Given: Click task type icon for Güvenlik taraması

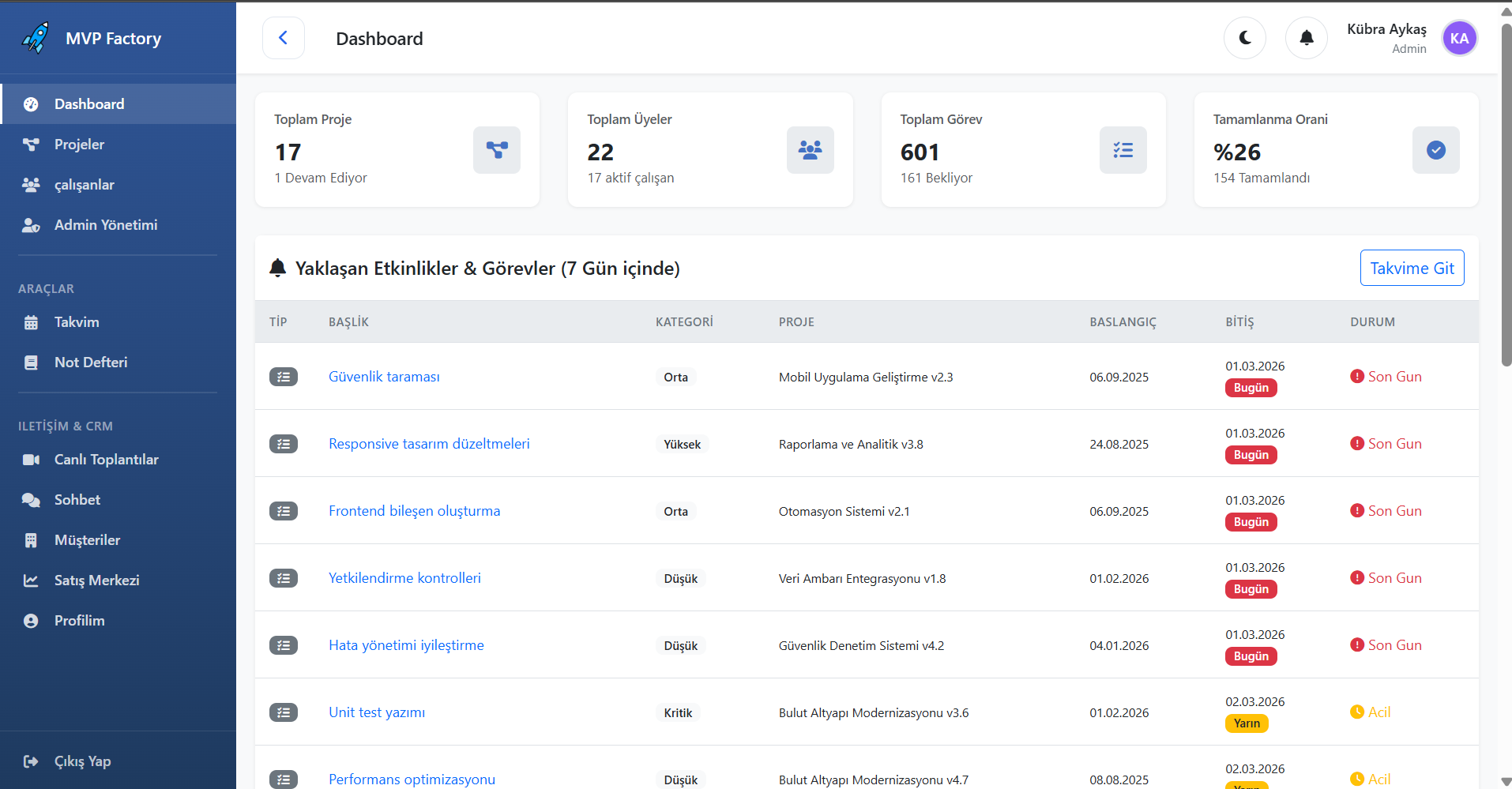Looking at the screenshot, I should coord(284,377).
